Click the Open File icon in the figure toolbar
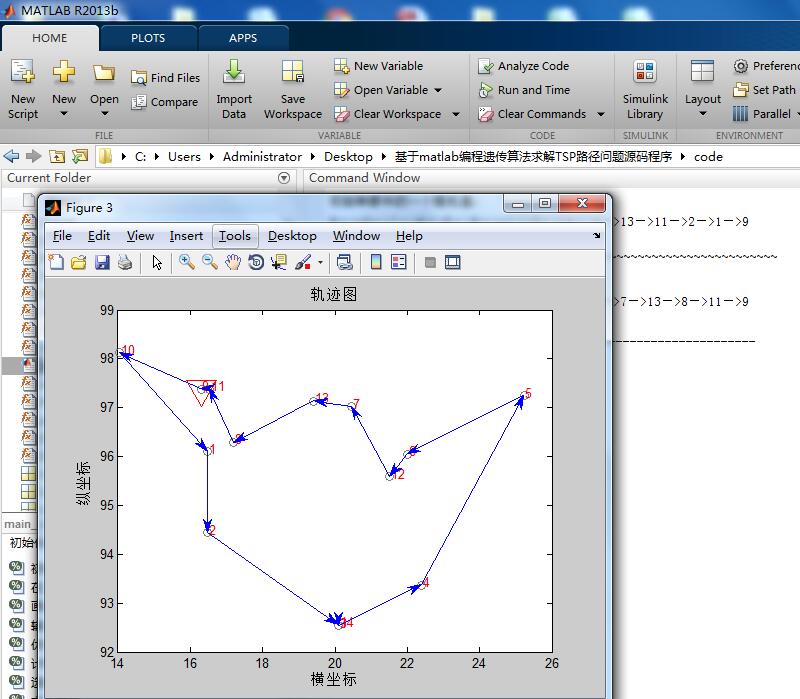 [x=79, y=262]
